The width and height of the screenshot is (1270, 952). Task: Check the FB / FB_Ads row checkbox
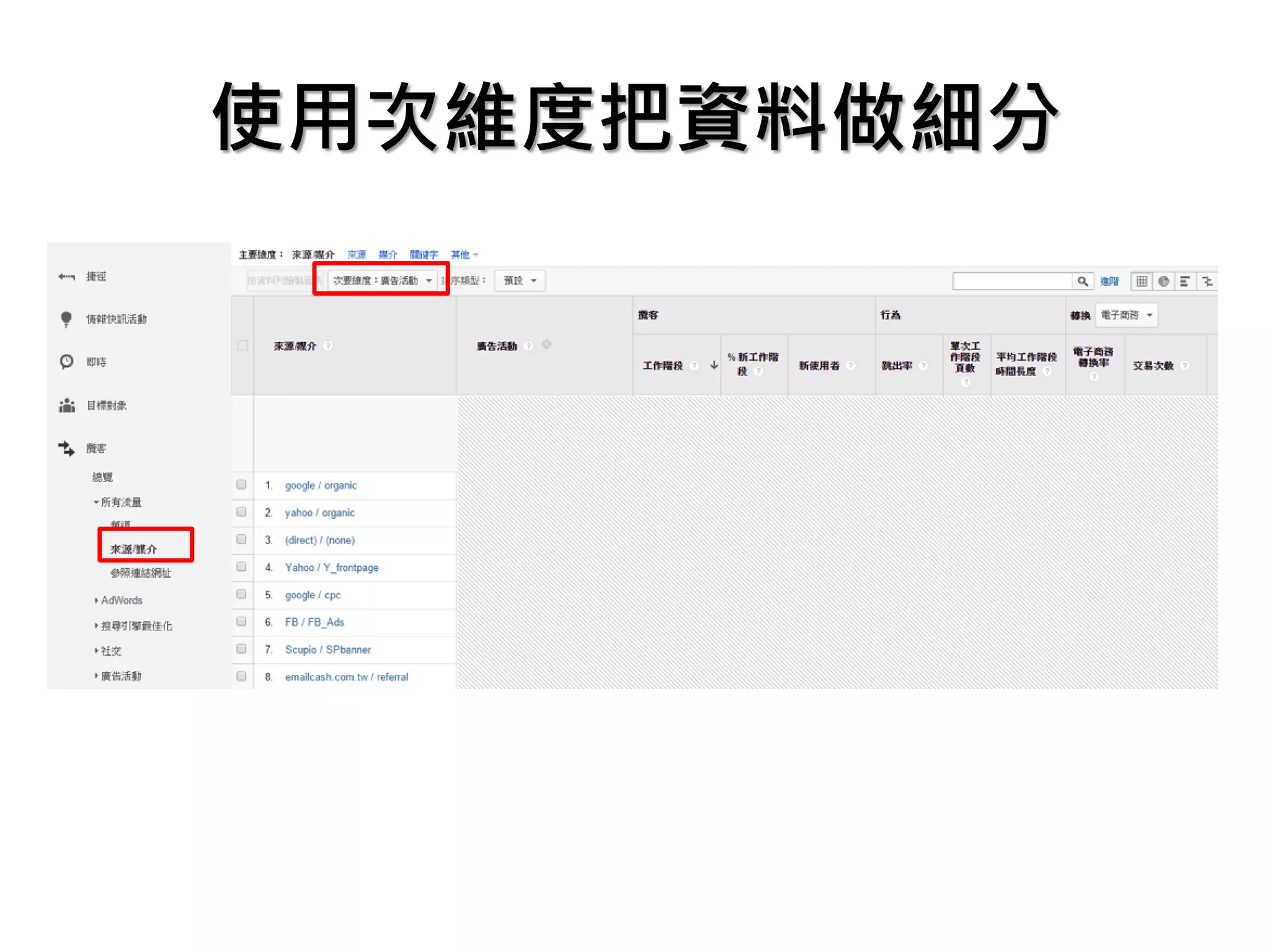click(242, 621)
